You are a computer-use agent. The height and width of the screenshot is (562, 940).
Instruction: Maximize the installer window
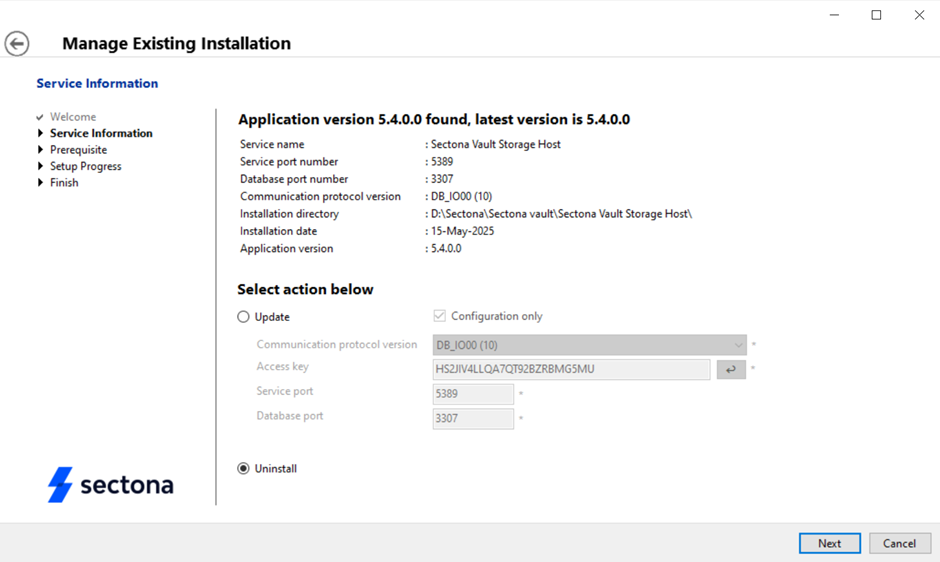(876, 15)
